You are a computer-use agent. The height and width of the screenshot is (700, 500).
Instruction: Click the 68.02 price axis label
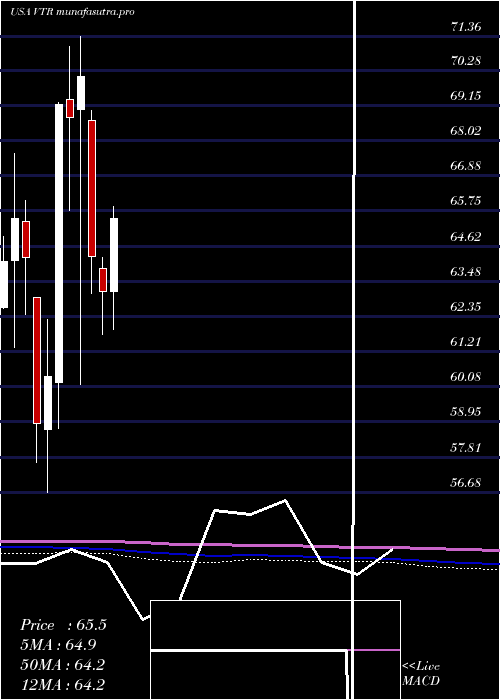click(x=466, y=131)
